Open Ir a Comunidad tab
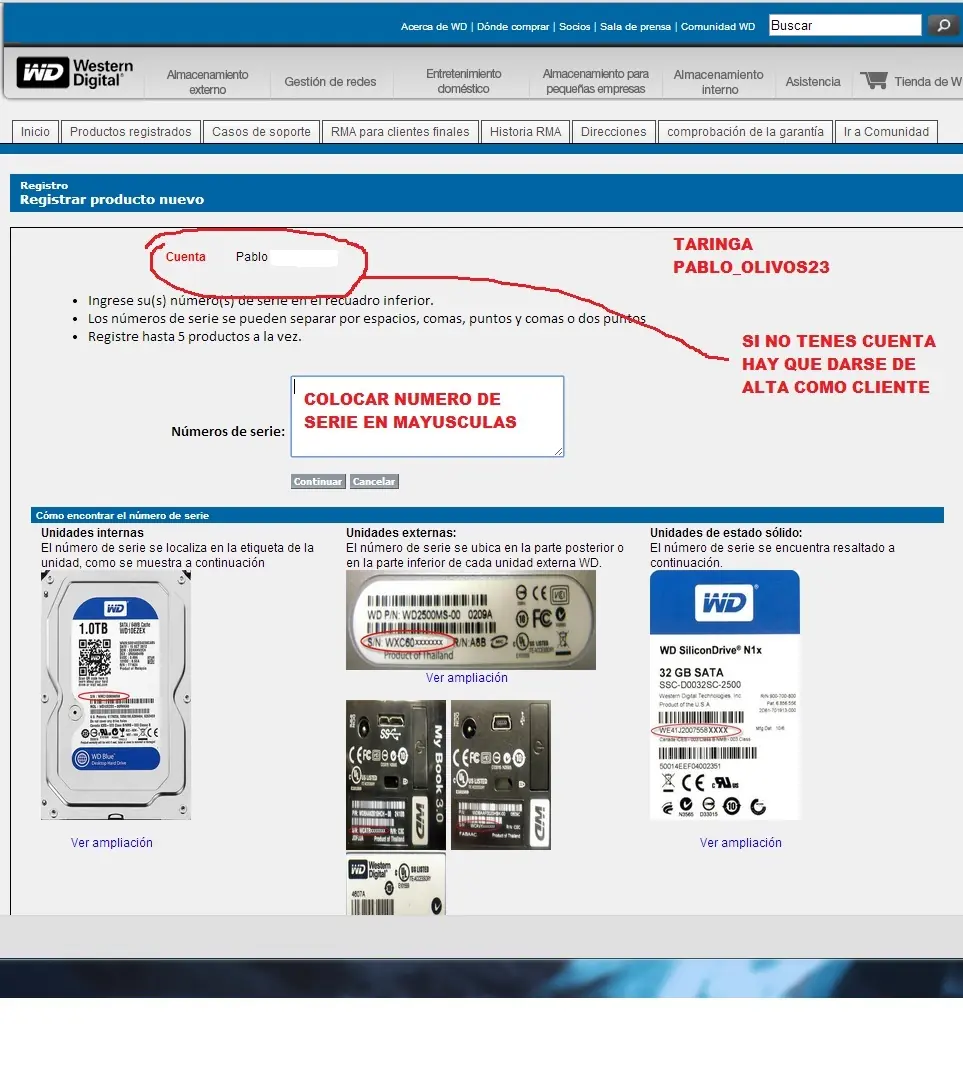The height and width of the screenshot is (1080, 963). (887, 132)
